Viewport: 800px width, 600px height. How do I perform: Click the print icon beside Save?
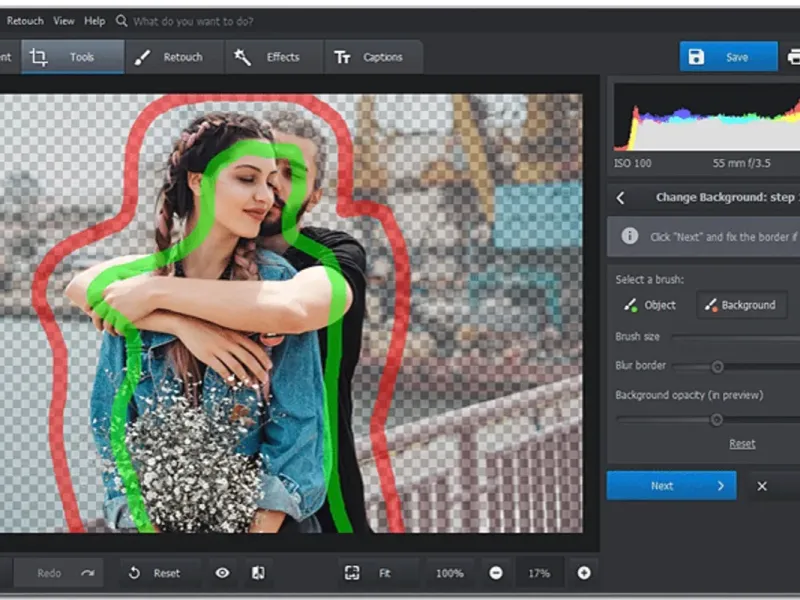tap(793, 57)
